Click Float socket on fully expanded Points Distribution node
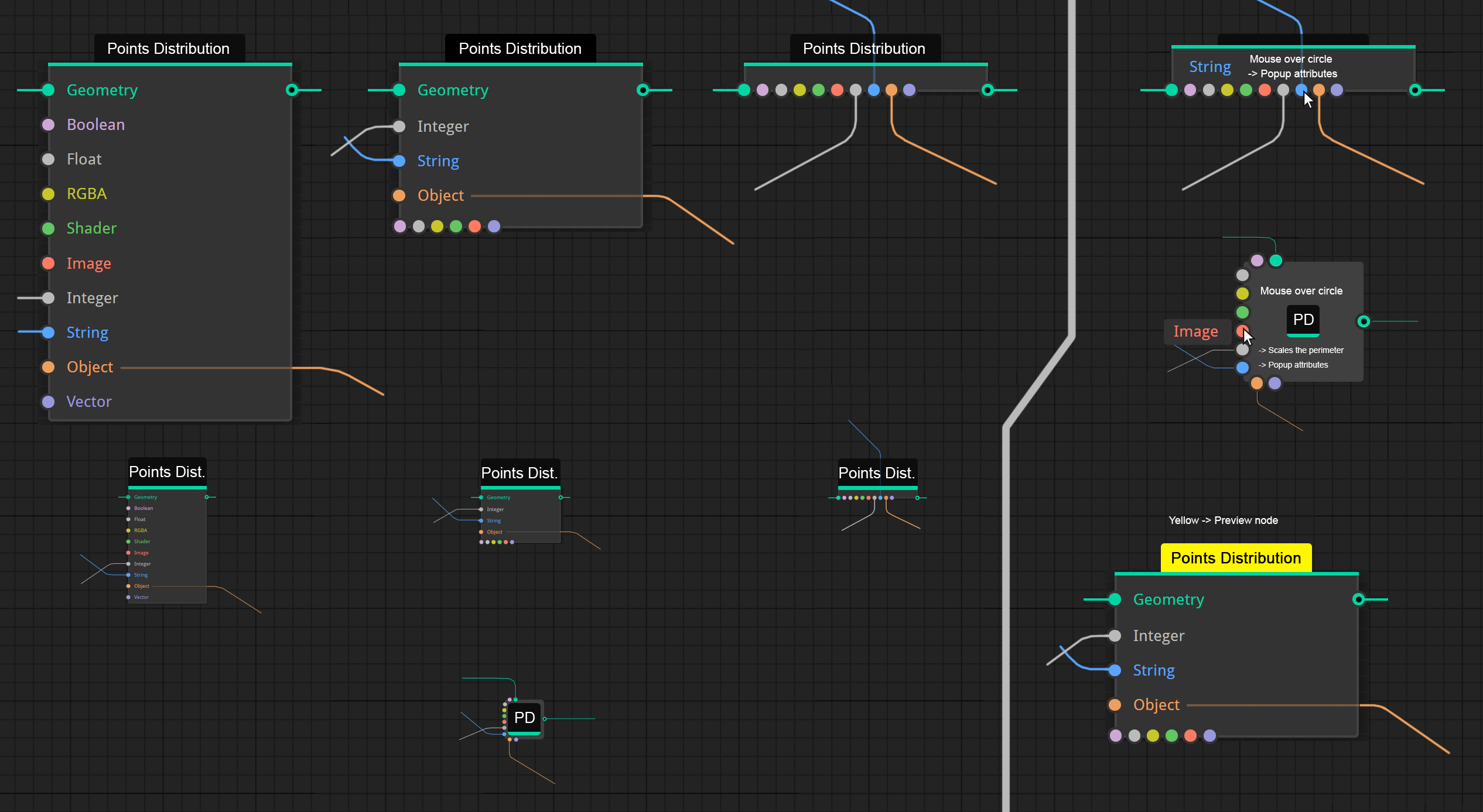This screenshot has width=1483, height=812. coord(49,159)
